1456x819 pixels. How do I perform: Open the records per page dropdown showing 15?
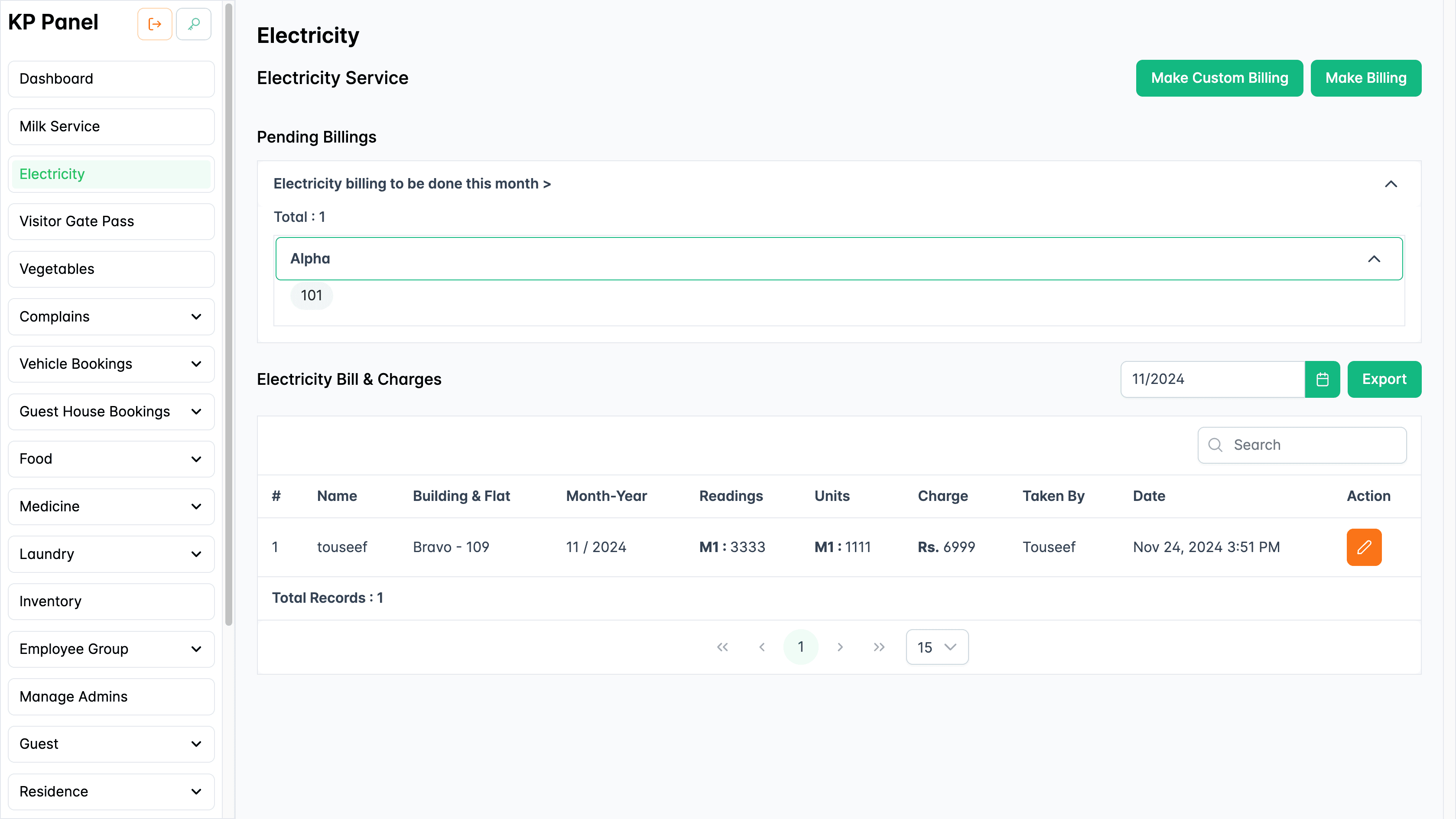(936, 647)
